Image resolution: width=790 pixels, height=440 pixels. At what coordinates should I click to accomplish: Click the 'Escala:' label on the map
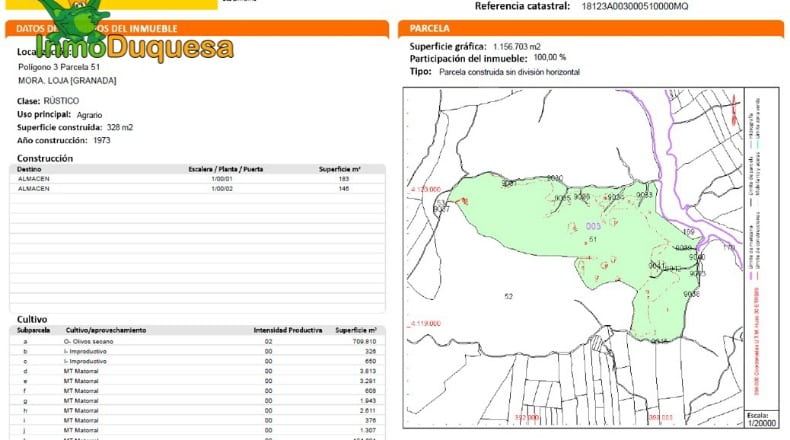pos(758,415)
